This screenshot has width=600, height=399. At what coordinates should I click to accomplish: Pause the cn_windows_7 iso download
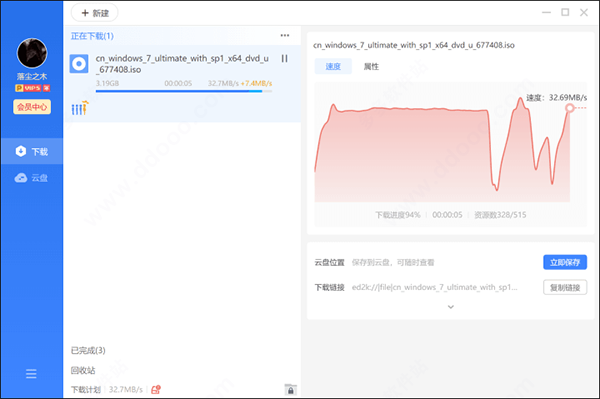pos(284,59)
